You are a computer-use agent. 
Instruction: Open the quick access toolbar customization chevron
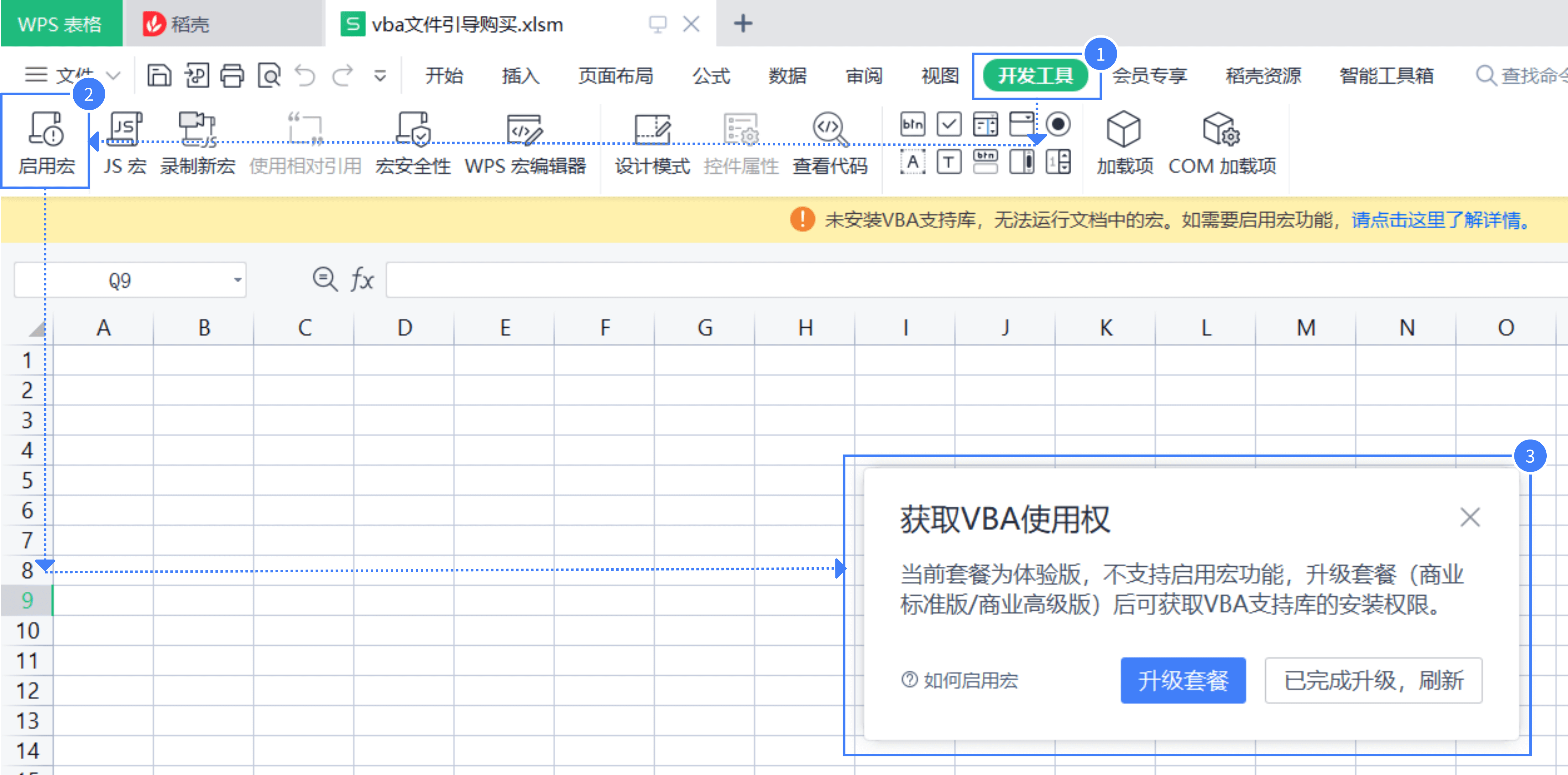tap(380, 75)
